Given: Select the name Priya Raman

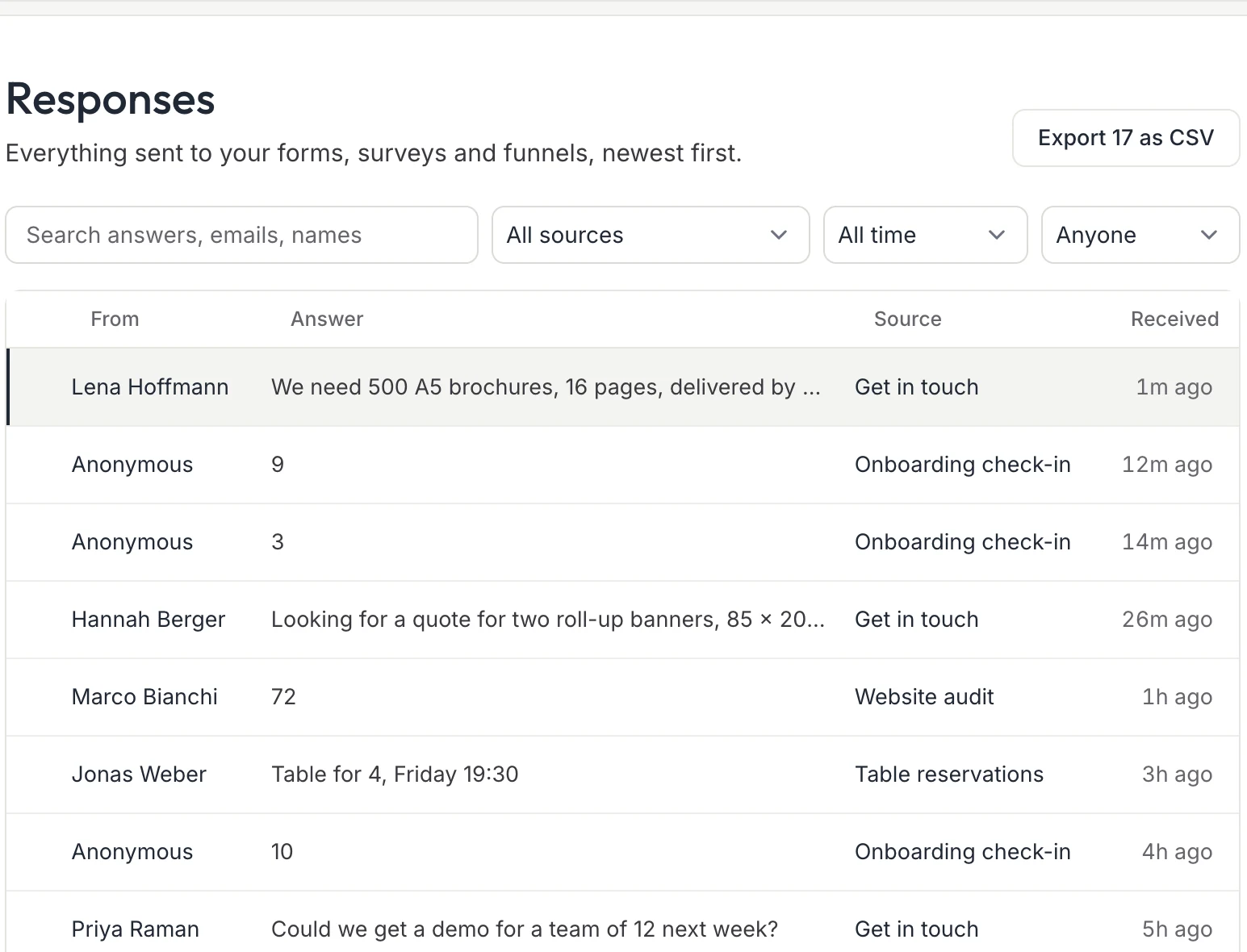Looking at the screenshot, I should (136, 929).
